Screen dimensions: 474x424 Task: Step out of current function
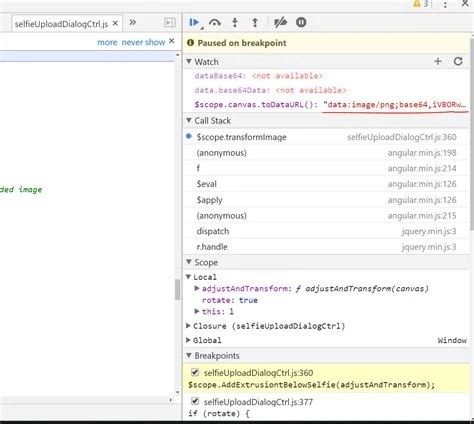[255, 23]
